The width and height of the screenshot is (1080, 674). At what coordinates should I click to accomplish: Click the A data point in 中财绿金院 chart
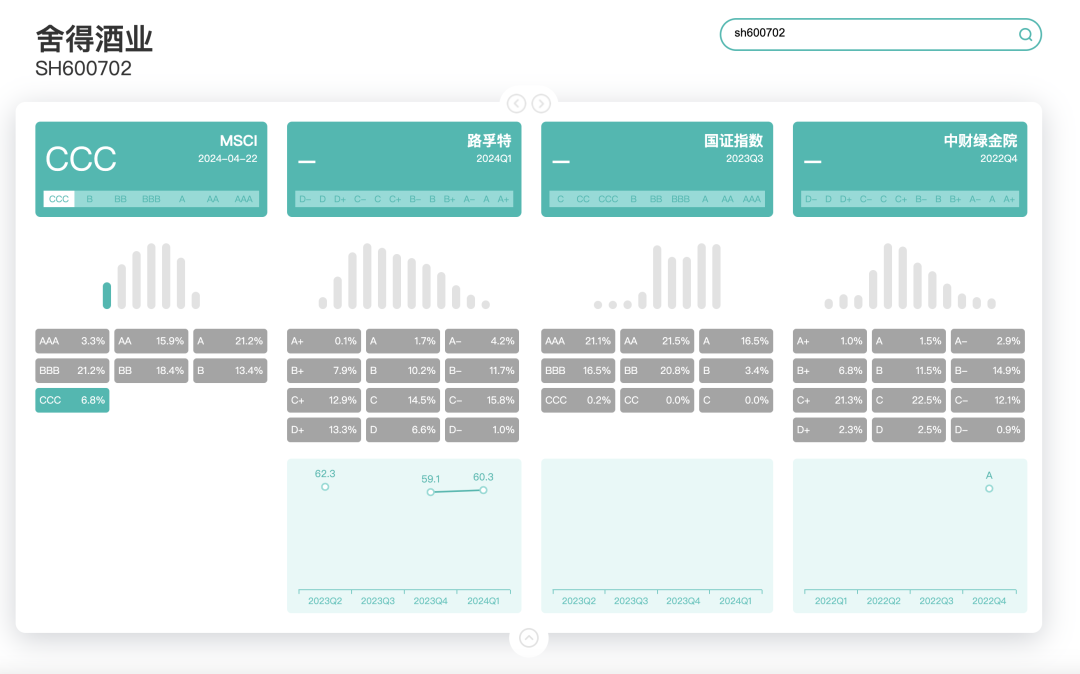point(989,488)
